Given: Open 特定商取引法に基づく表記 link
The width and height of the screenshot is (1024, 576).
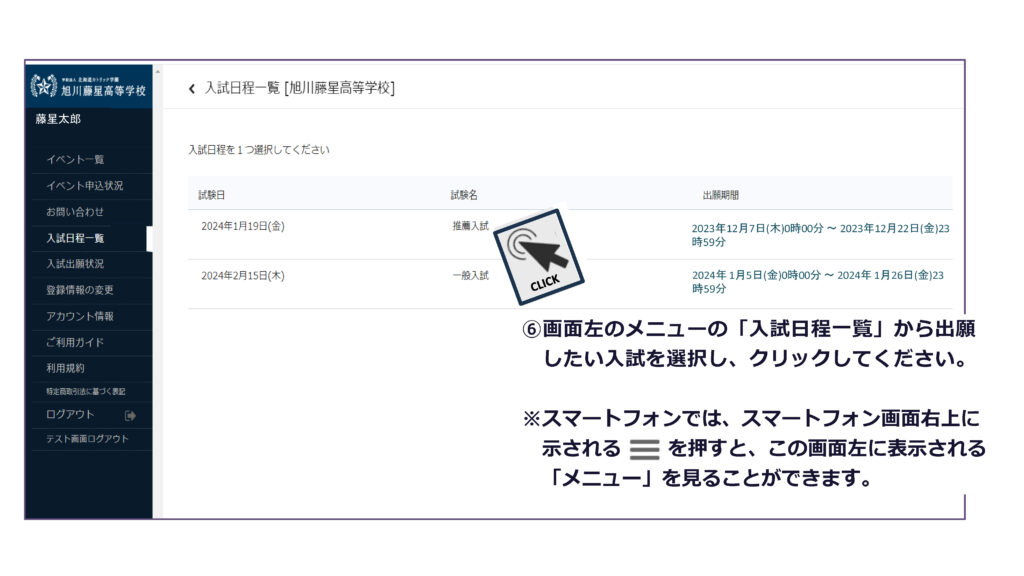Looking at the screenshot, I should [85, 391].
